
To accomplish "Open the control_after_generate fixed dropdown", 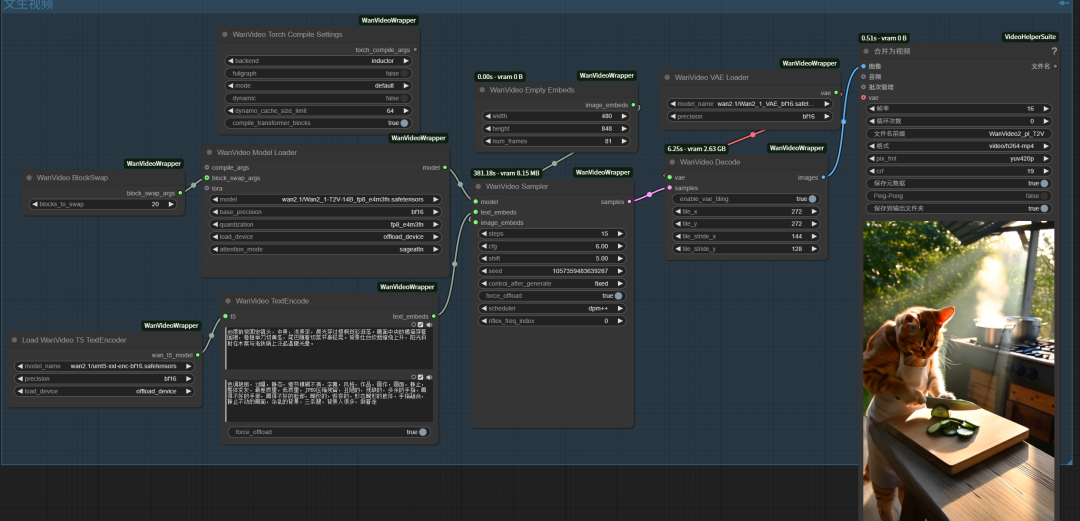I will pyautogui.click(x=552, y=283).
